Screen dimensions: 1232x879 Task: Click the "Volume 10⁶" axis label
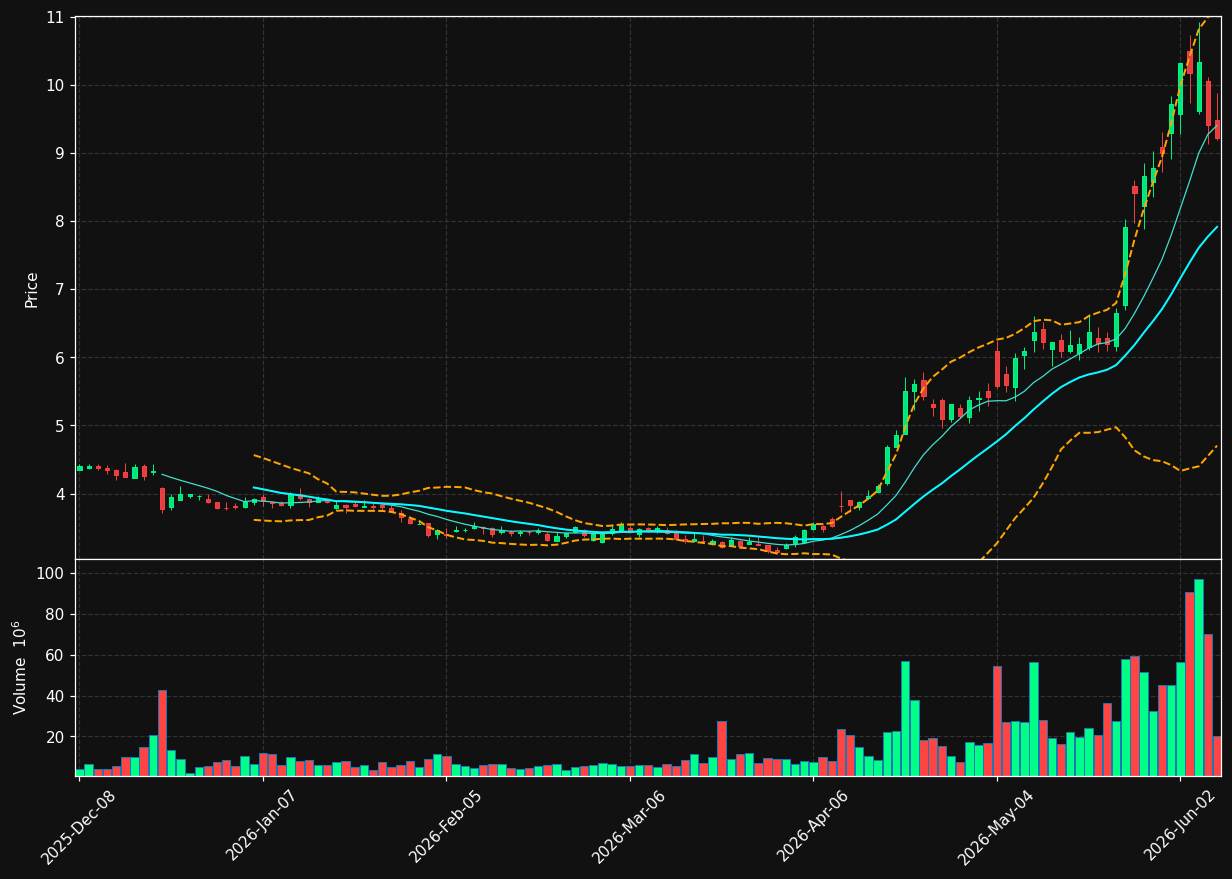pyautogui.click(x=21, y=667)
